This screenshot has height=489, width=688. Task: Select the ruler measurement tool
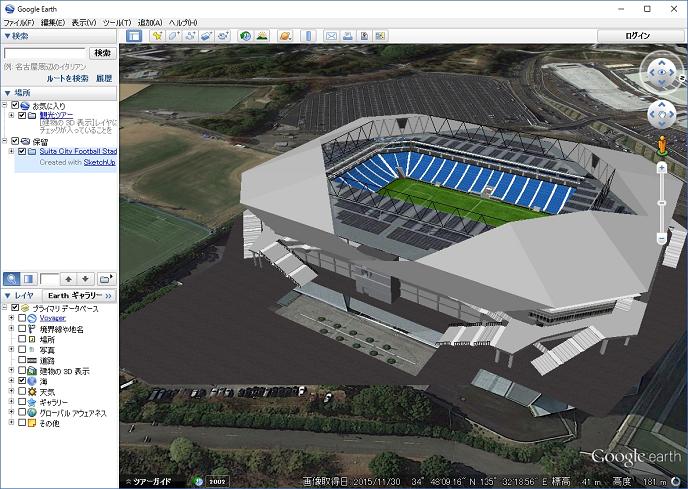pyautogui.click(x=308, y=36)
